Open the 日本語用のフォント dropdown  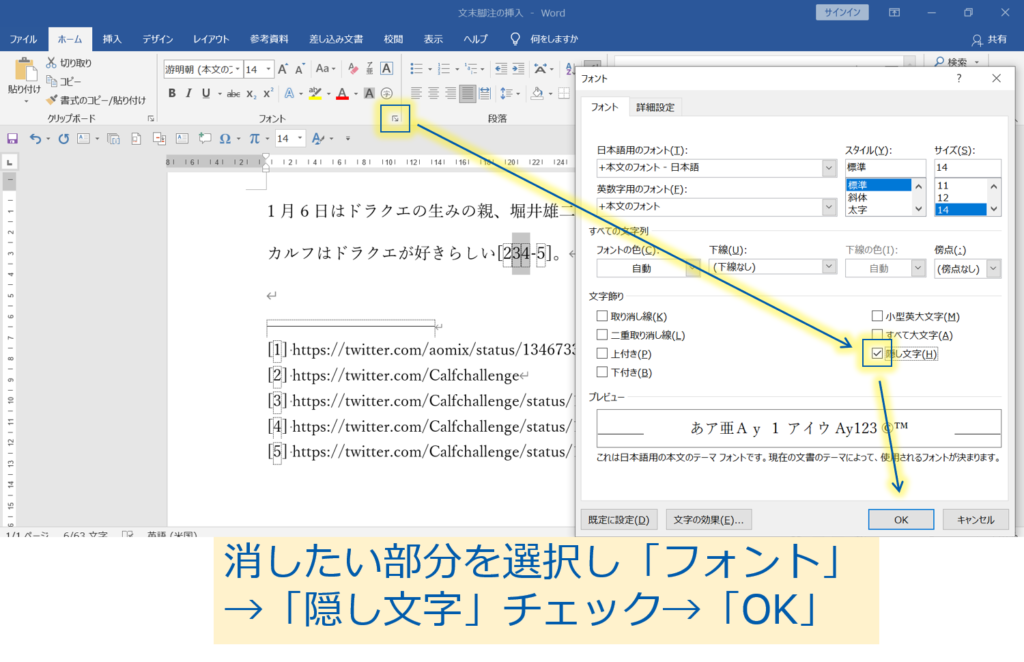[x=829, y=168]
